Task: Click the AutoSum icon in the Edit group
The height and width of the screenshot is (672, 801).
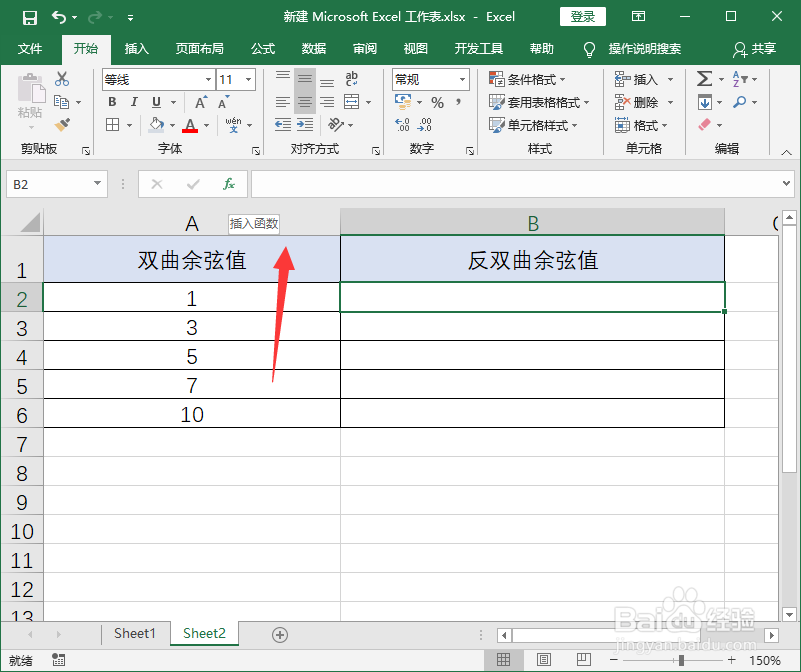Action: [705, 78]
